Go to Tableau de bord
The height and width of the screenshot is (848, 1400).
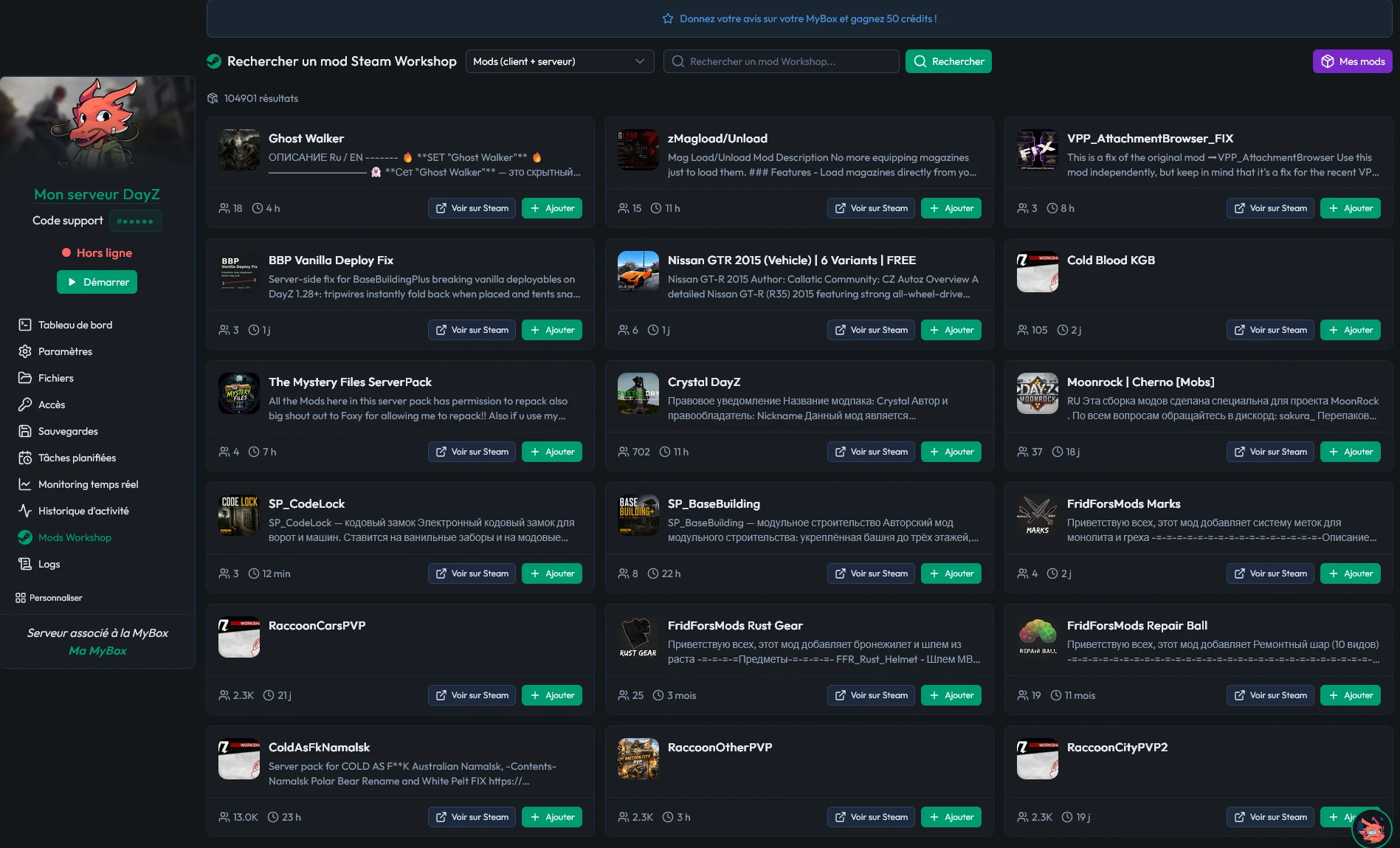(75, 325)
